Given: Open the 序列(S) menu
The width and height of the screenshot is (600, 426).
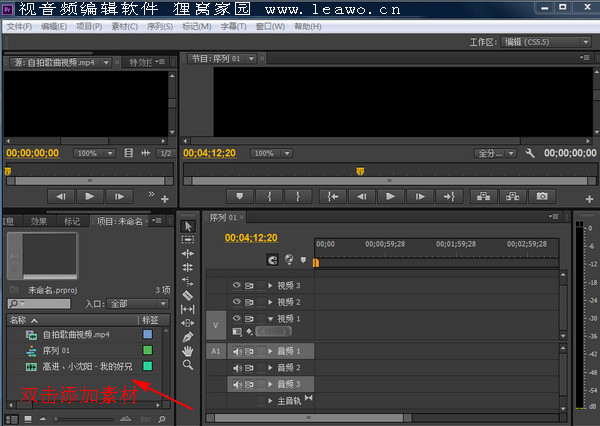Looking at the screenshot, I should 160,26.
